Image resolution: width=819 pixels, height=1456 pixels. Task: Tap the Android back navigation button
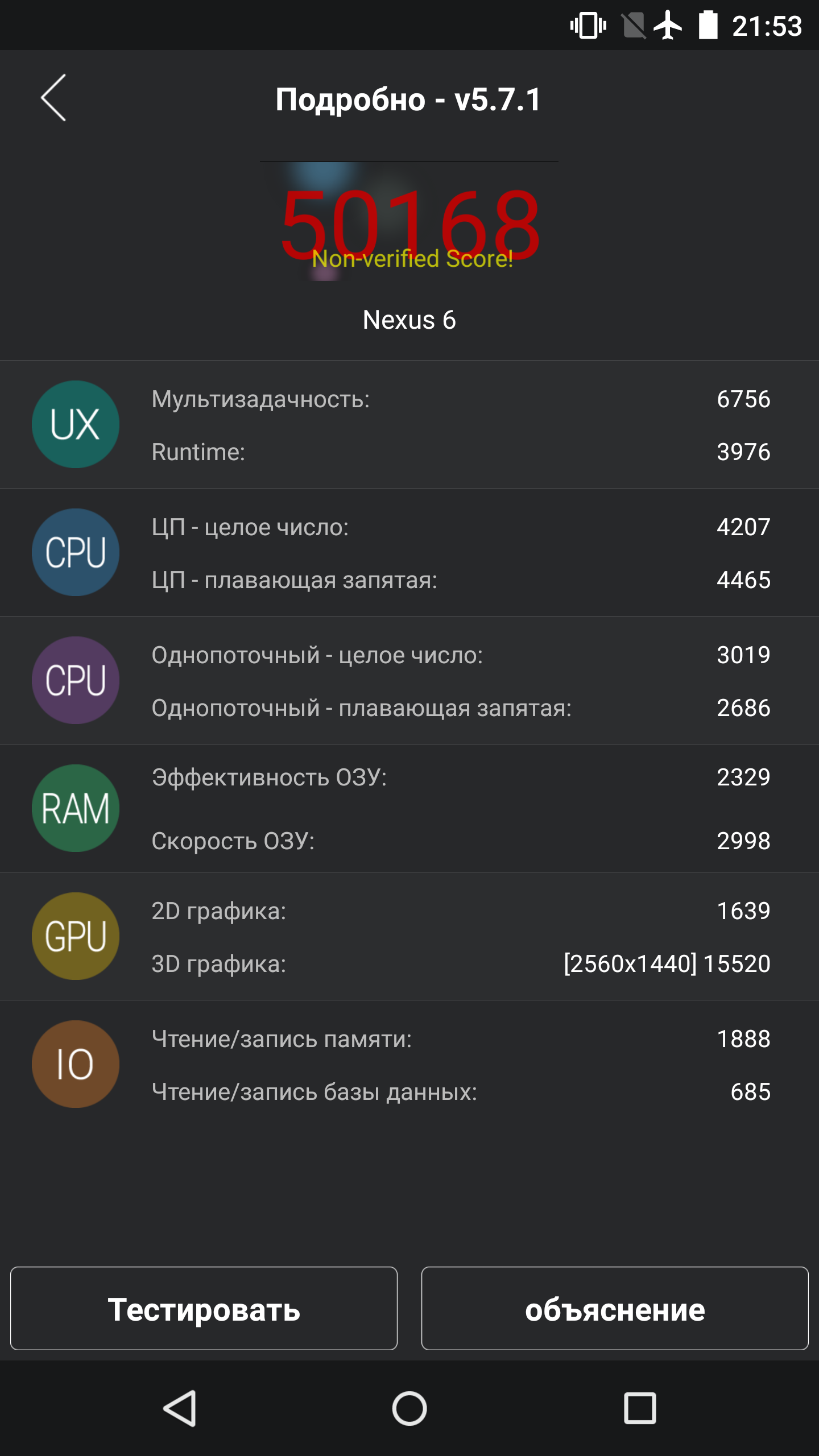click(x=180, y=1408)
